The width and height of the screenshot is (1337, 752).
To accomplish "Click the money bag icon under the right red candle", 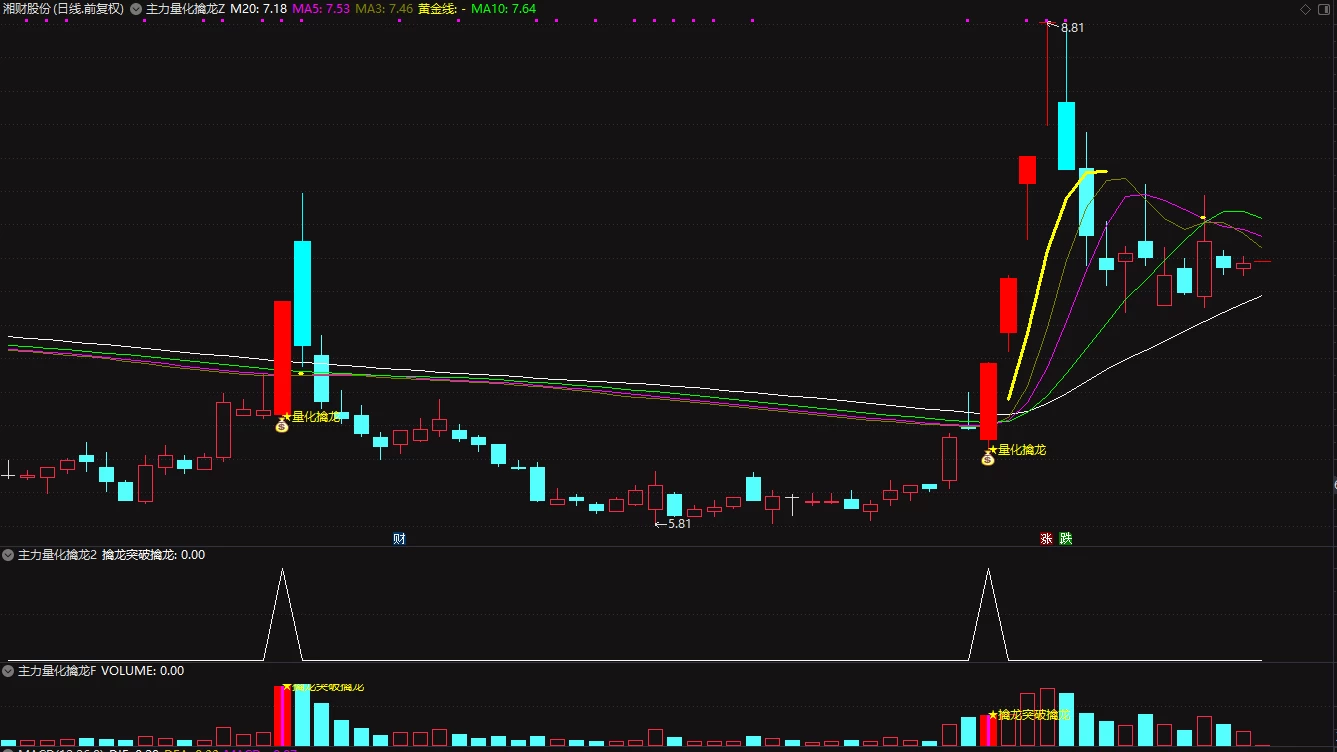I will pos(988,459).
